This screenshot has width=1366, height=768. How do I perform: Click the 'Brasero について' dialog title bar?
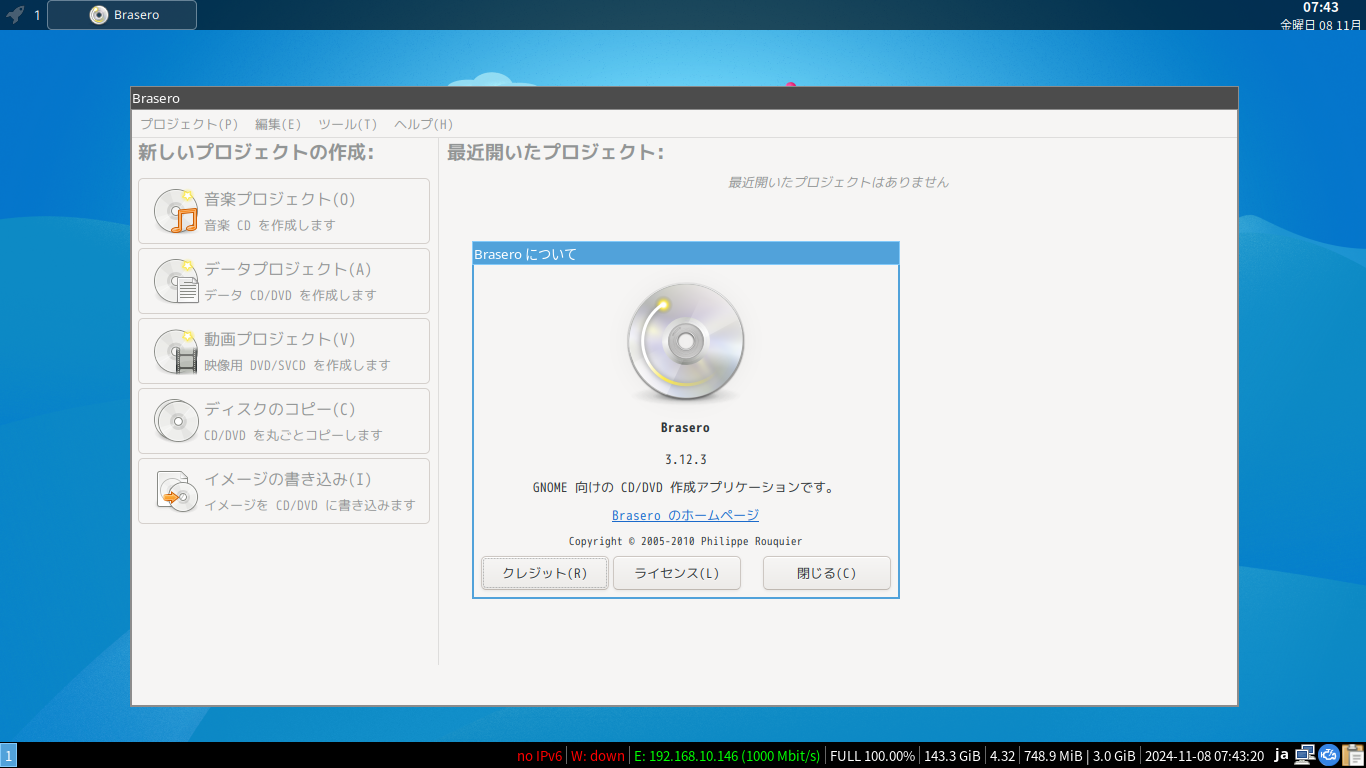point(686,254)
